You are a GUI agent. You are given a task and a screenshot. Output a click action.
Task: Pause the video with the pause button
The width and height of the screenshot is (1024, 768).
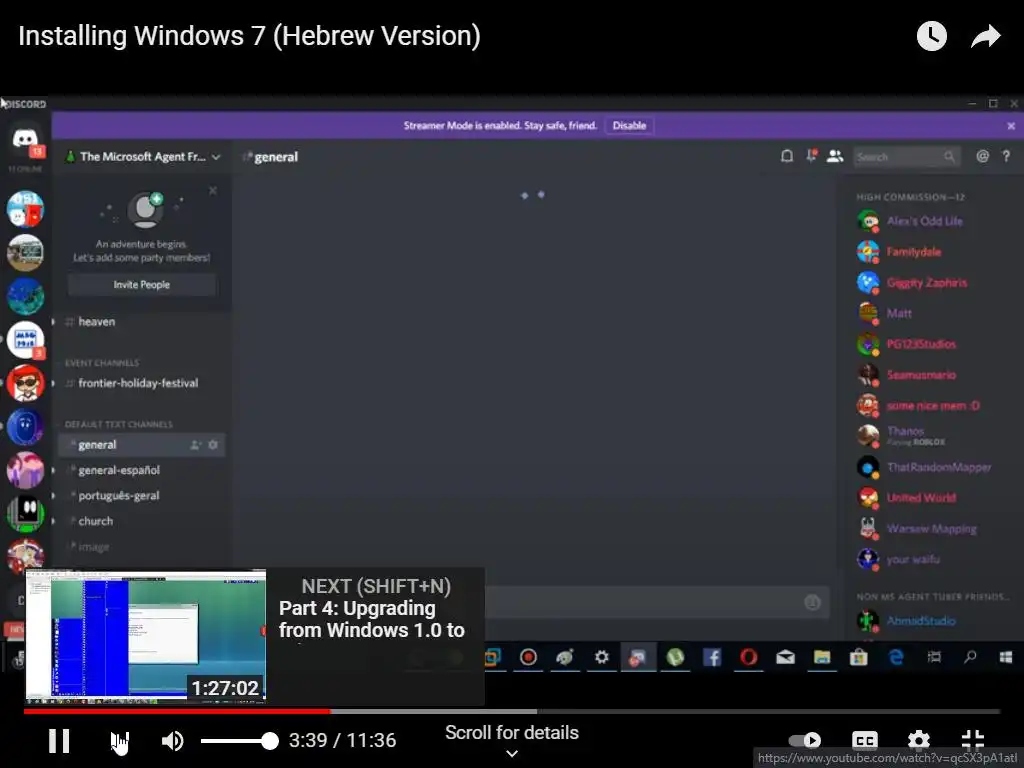coord(59,741)
